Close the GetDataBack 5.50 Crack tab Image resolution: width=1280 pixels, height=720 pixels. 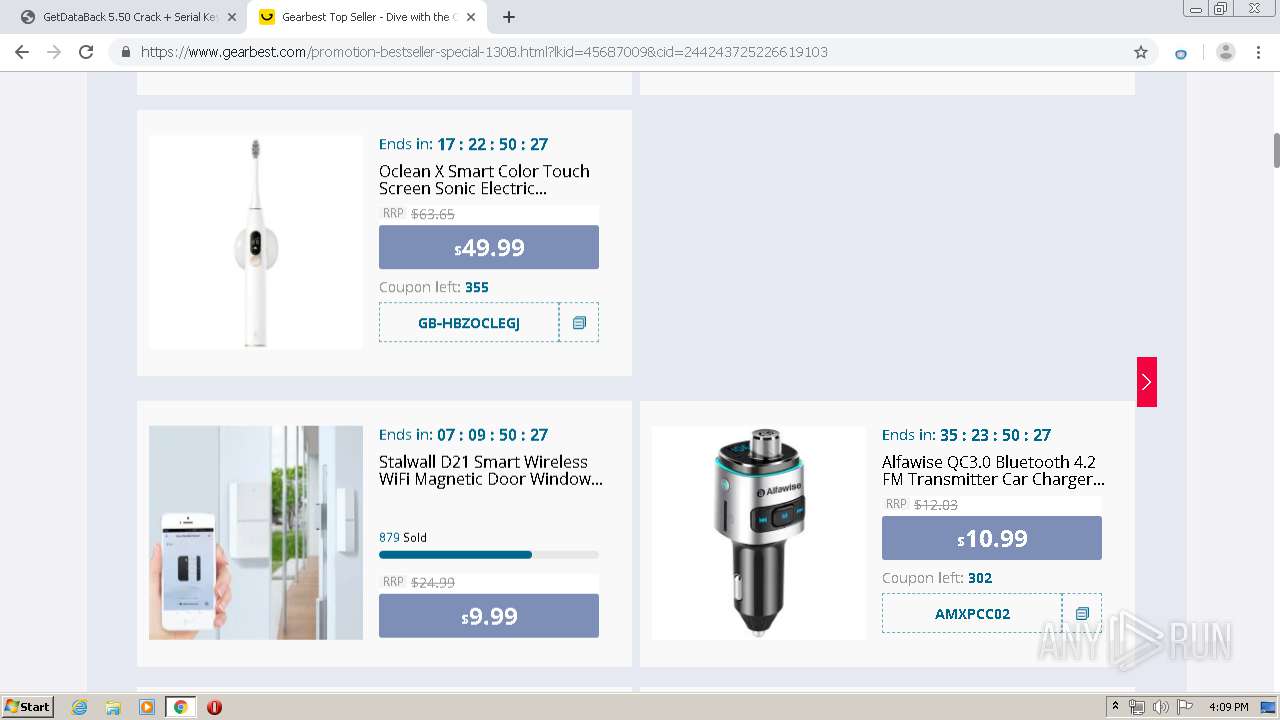tap(232, 17)
